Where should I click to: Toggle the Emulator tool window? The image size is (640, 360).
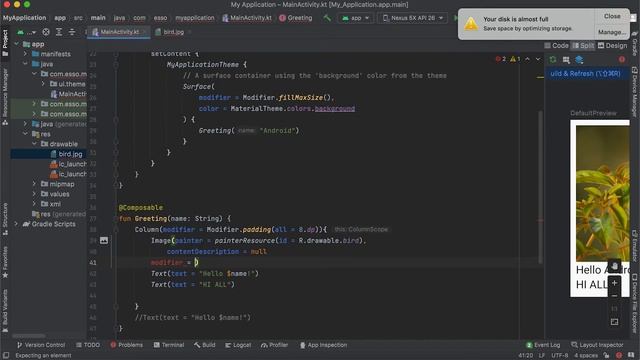[635, 246]
